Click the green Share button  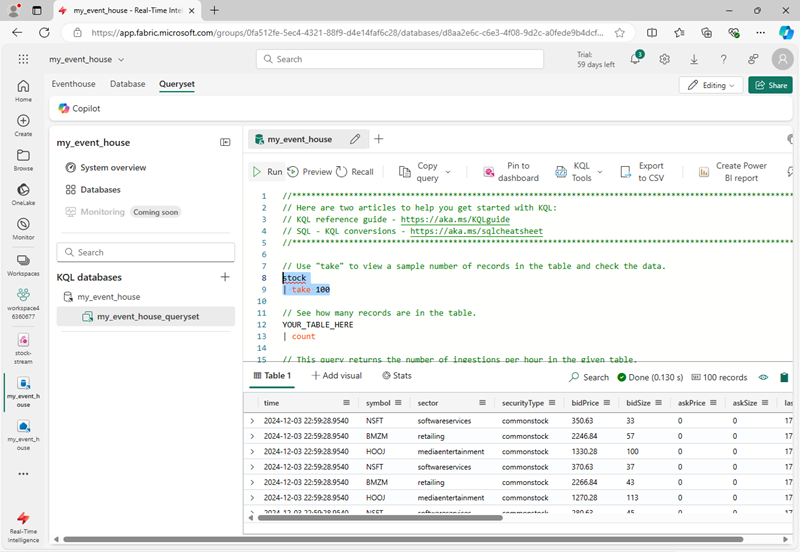coord(770,85)
